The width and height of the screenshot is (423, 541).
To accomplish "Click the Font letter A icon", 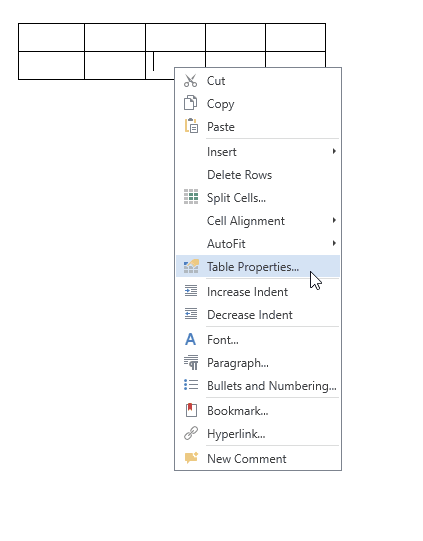I will 190,340.
